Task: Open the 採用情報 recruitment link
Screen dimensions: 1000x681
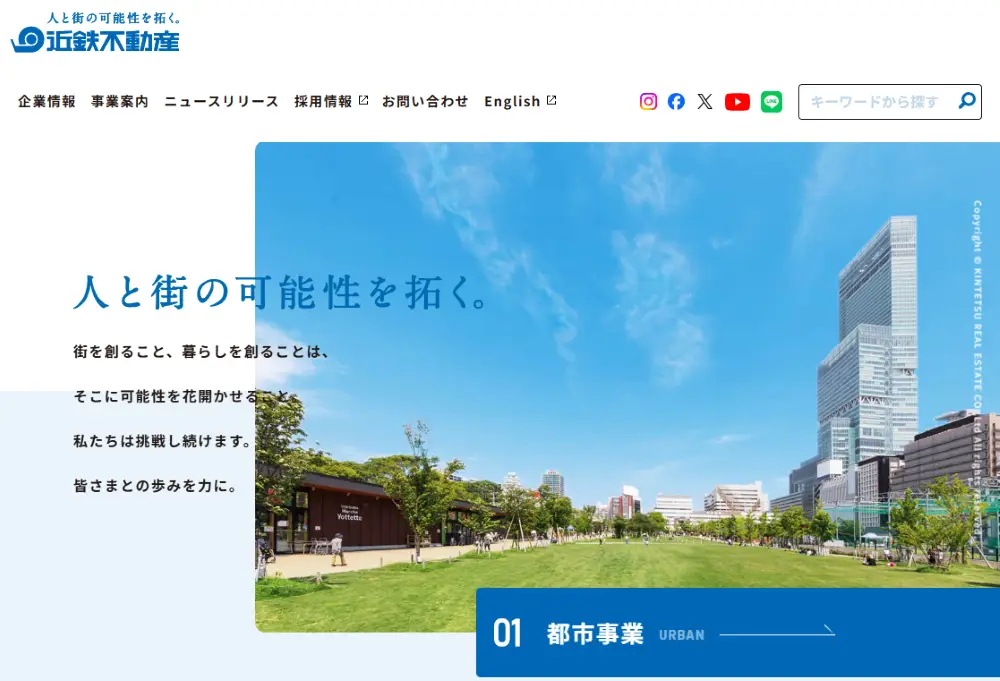Action: 323,101
